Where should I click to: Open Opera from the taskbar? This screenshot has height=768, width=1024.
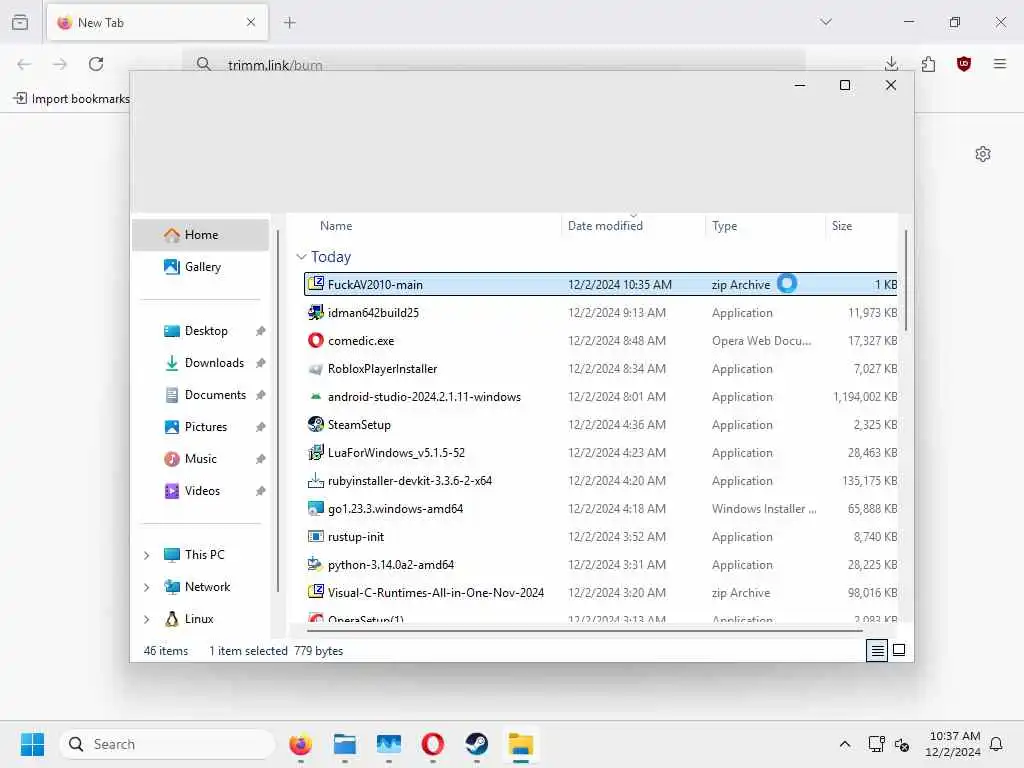(432, 744)
